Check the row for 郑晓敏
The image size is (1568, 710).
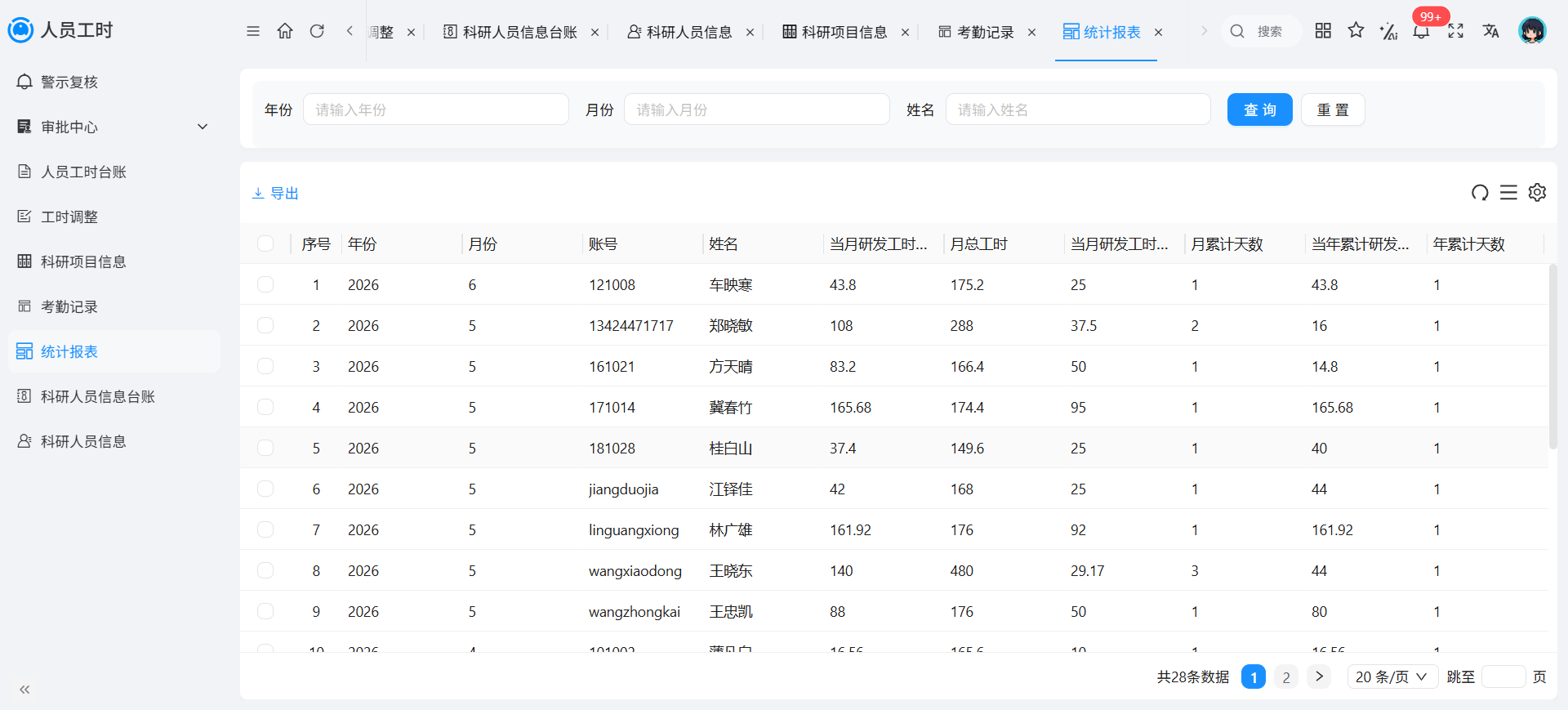[265, 325]
